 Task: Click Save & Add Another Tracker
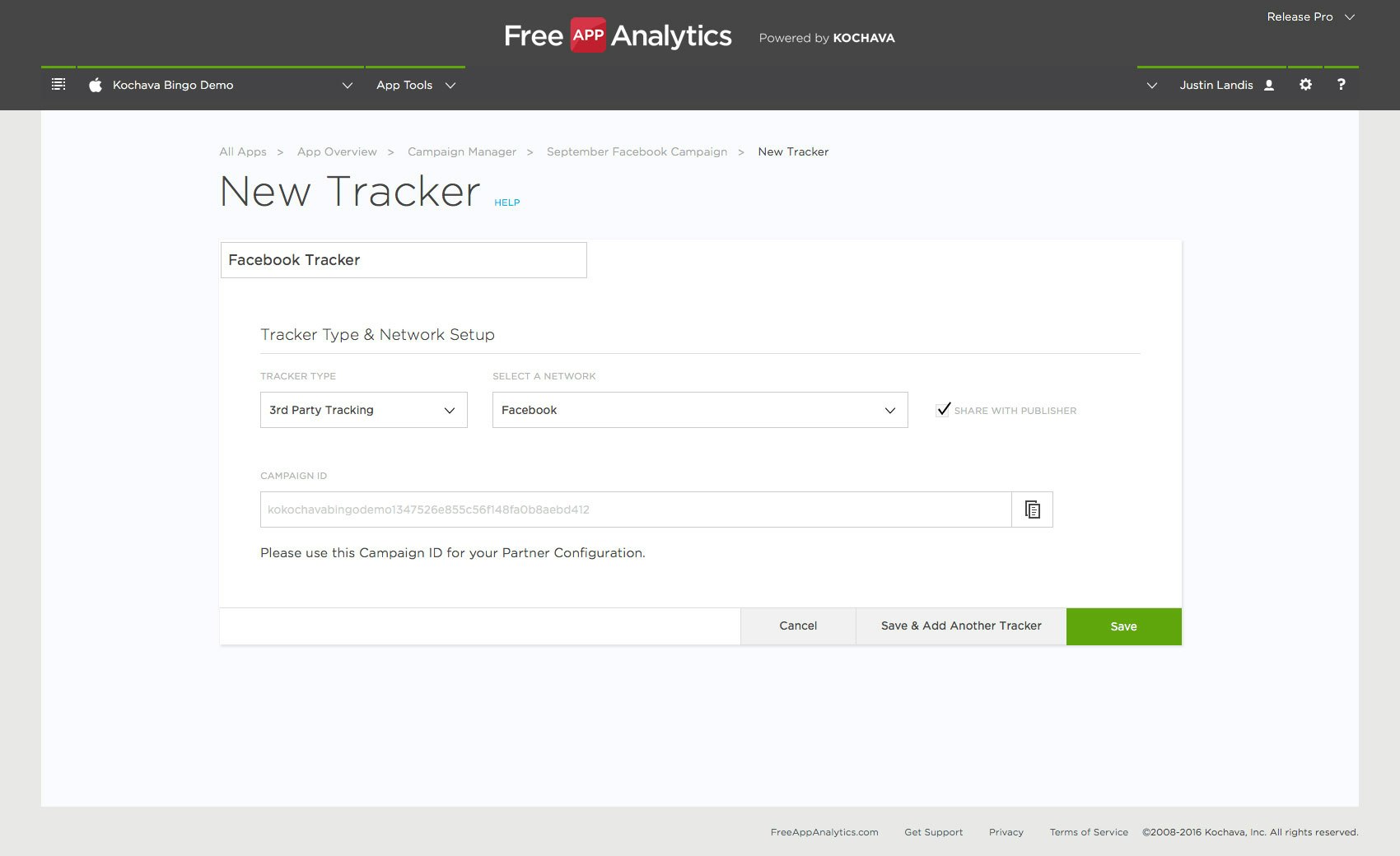960,626
